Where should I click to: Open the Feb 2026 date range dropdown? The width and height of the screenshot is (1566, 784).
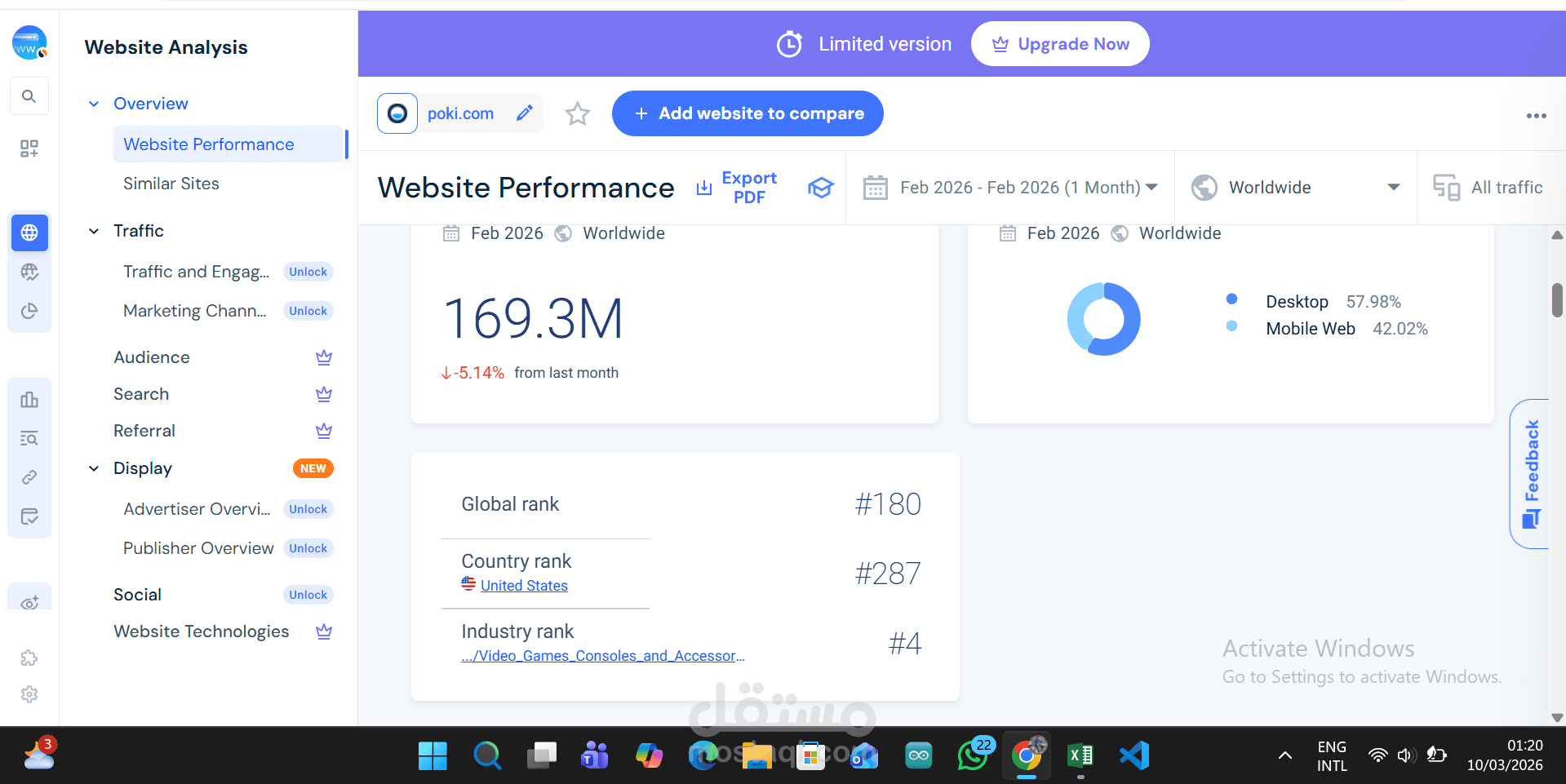(1010, 188)
